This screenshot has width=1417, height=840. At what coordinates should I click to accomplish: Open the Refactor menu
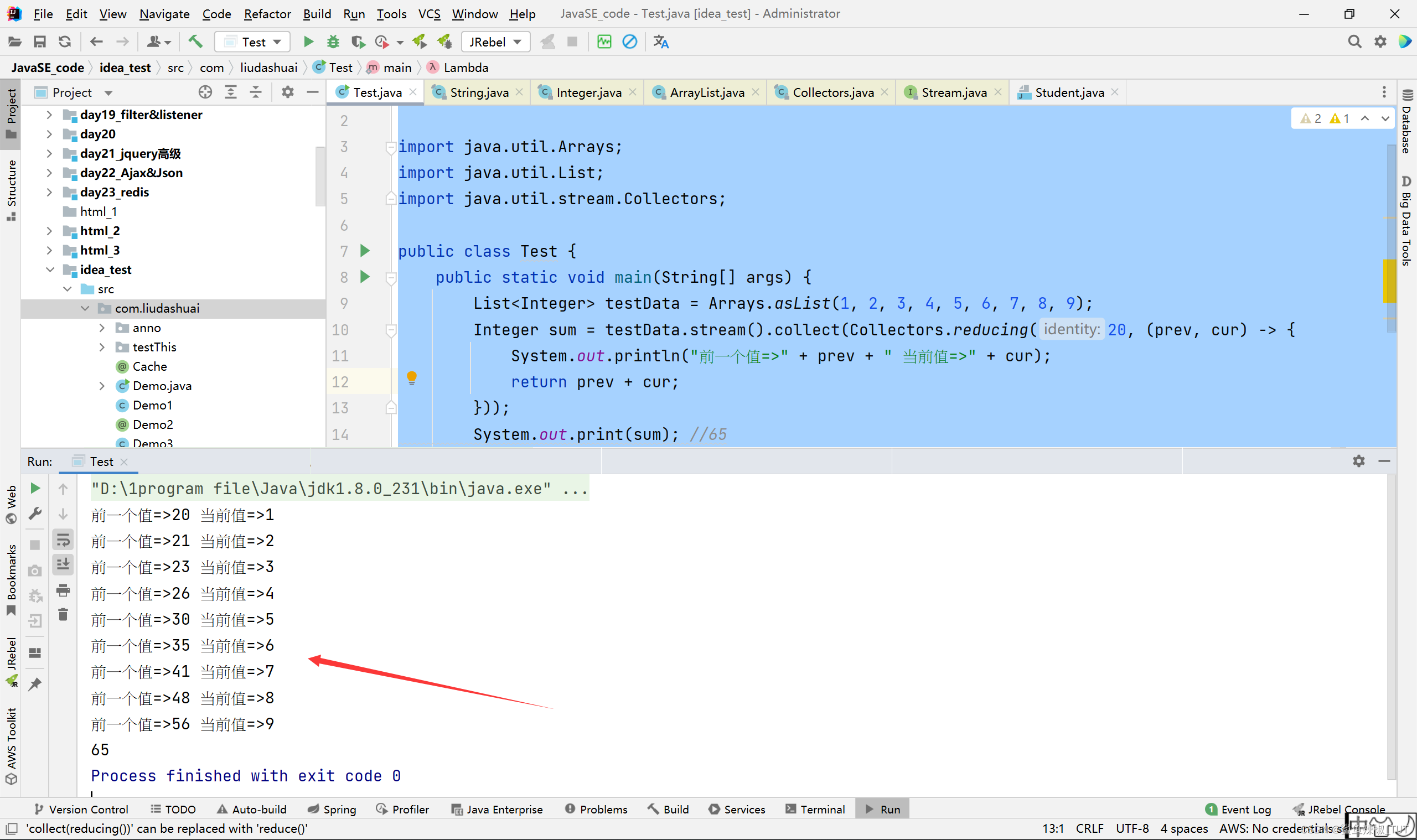click(267, 14)
